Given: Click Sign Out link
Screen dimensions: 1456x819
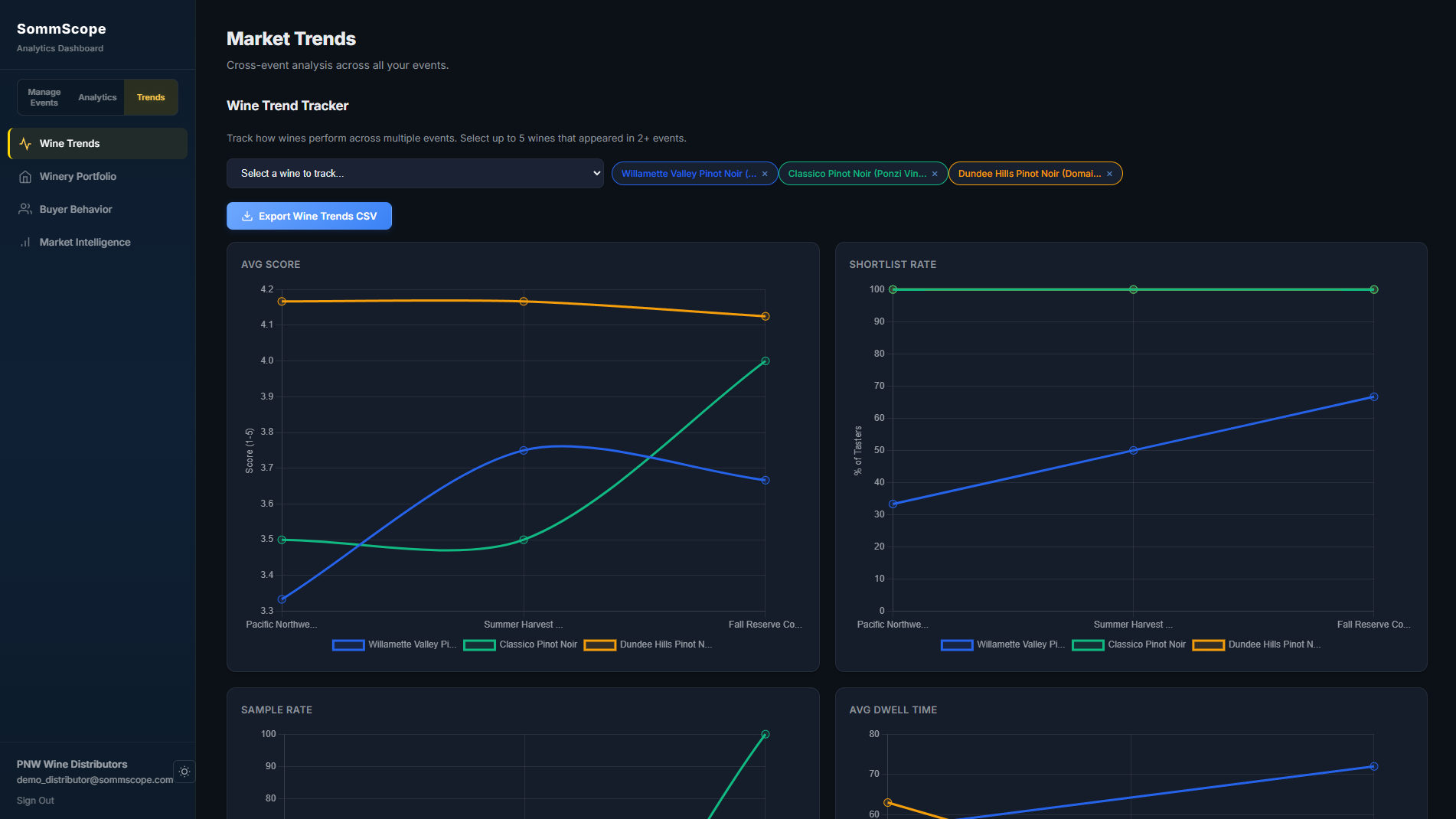Looking at the screenshot, I should 35,801.
